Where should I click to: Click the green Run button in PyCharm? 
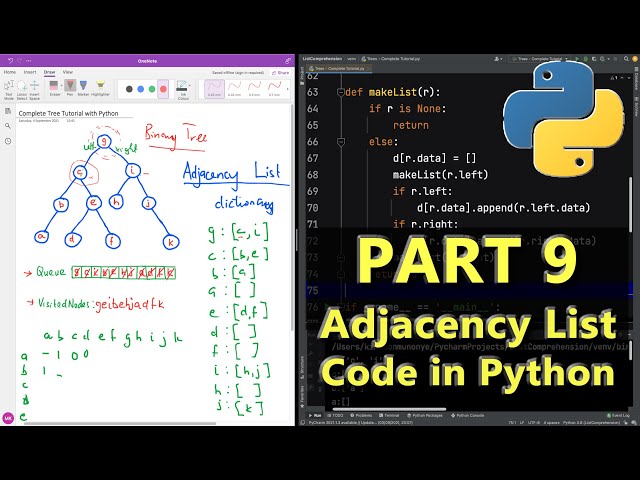(x=577, y=59)
